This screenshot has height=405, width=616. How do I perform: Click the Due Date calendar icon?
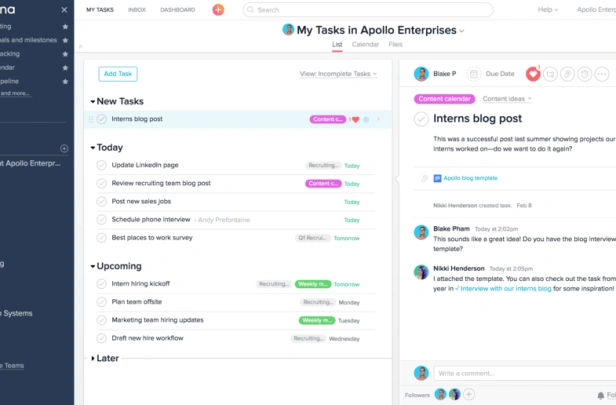[473, 73]
